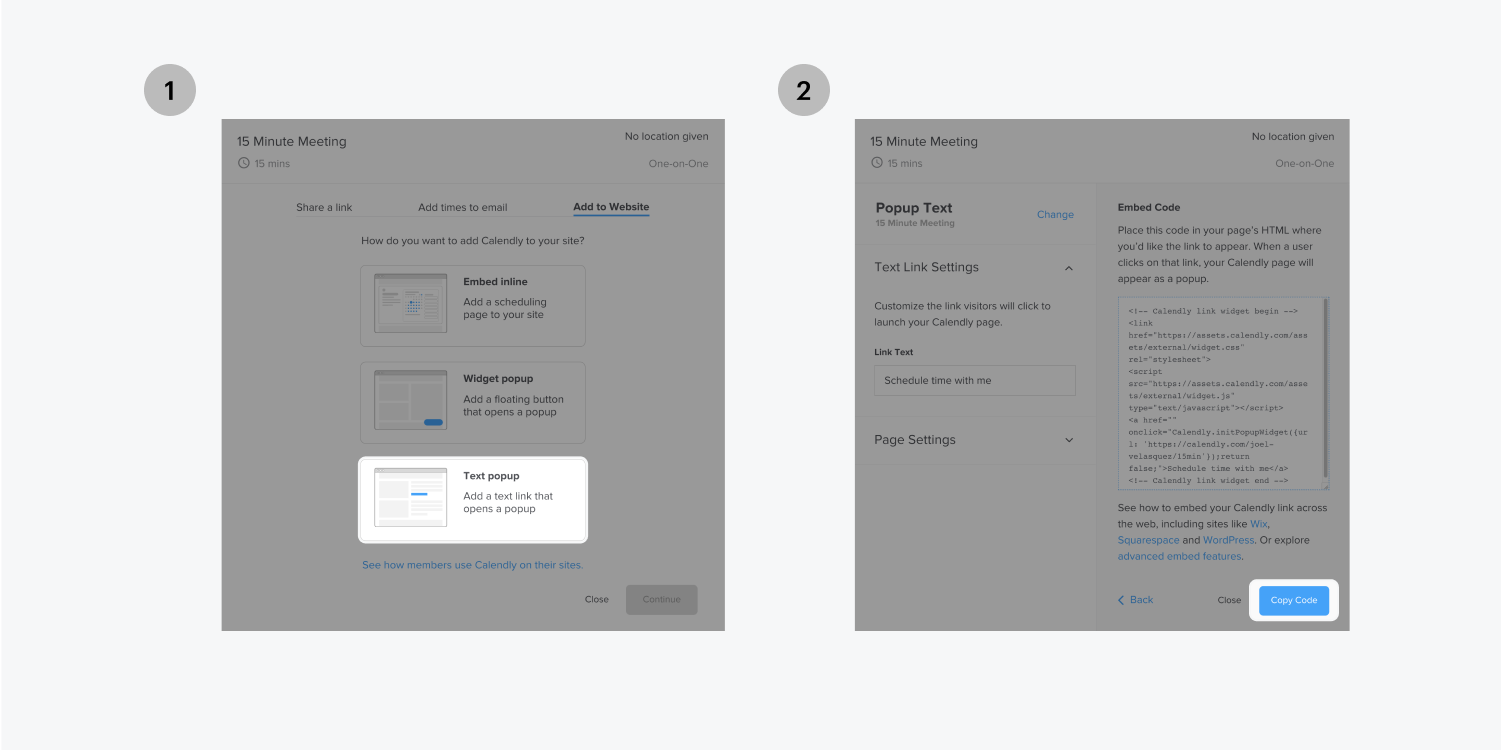
Task: Click the Copy Code button
Action: tap(1294, 600)
